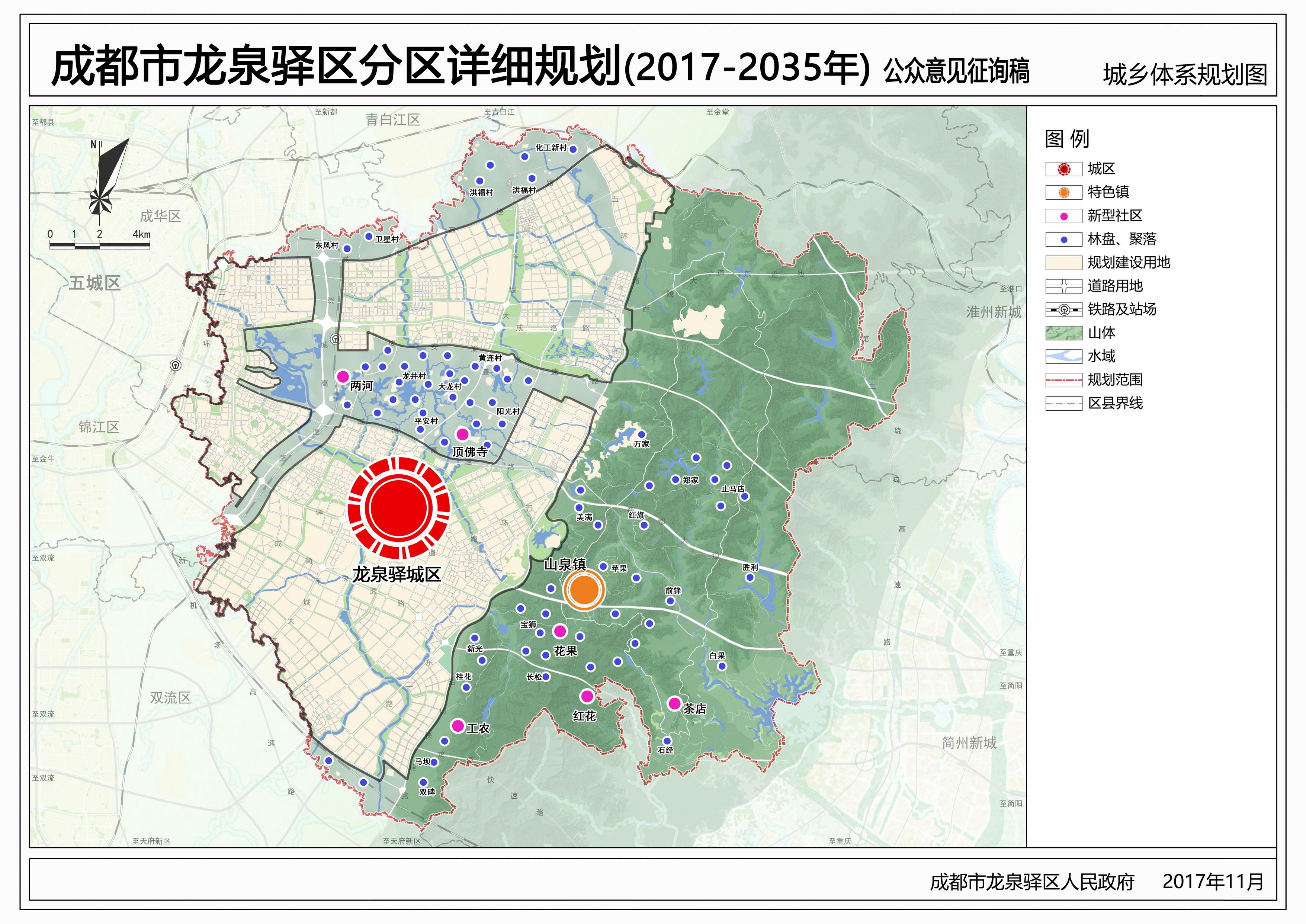This screenshot has height=924, width=1306.
Task: Select the 2017年11月 date text
Action: click(1213, 881)
